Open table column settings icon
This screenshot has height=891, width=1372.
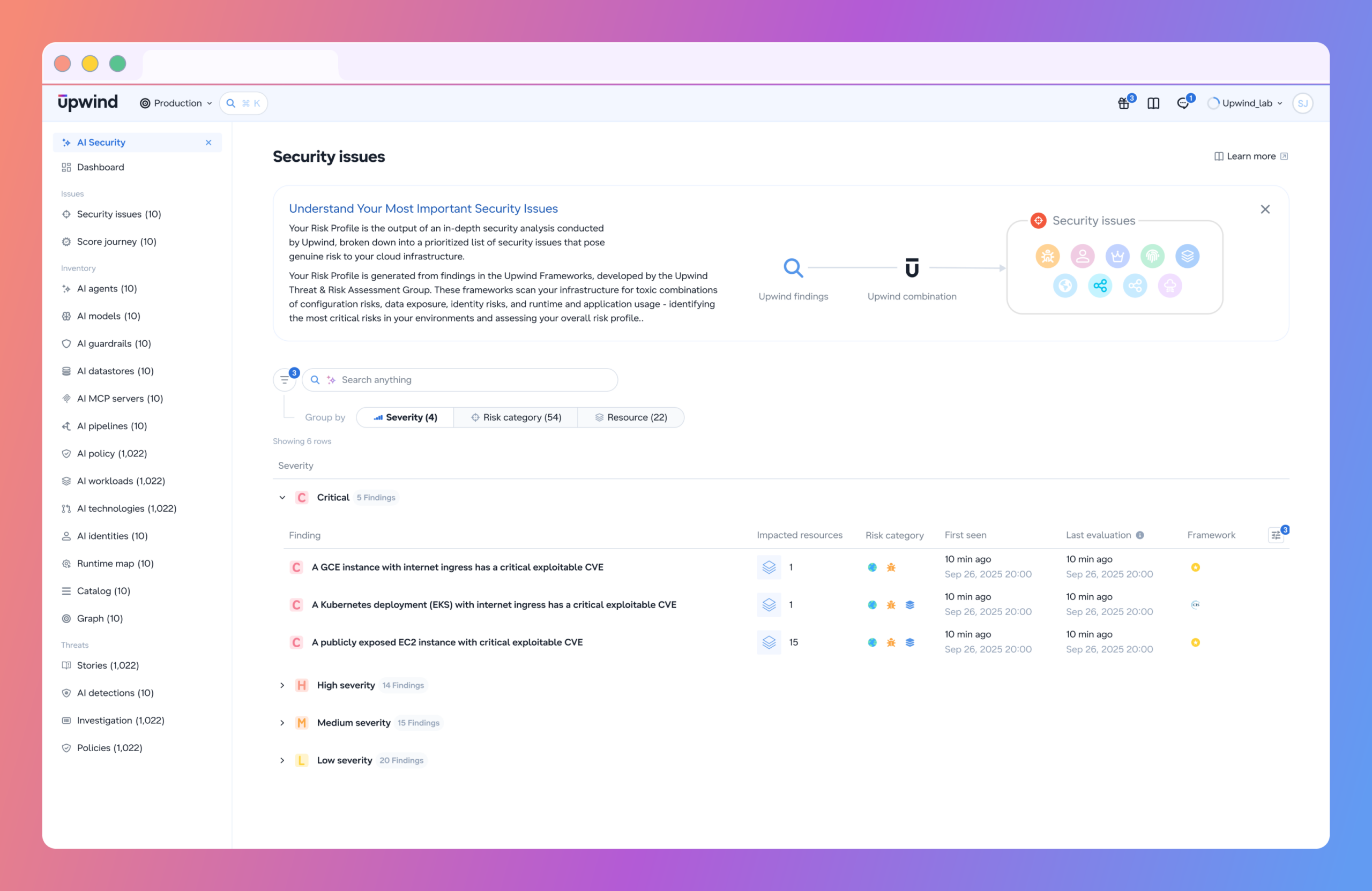point(1276,535)
